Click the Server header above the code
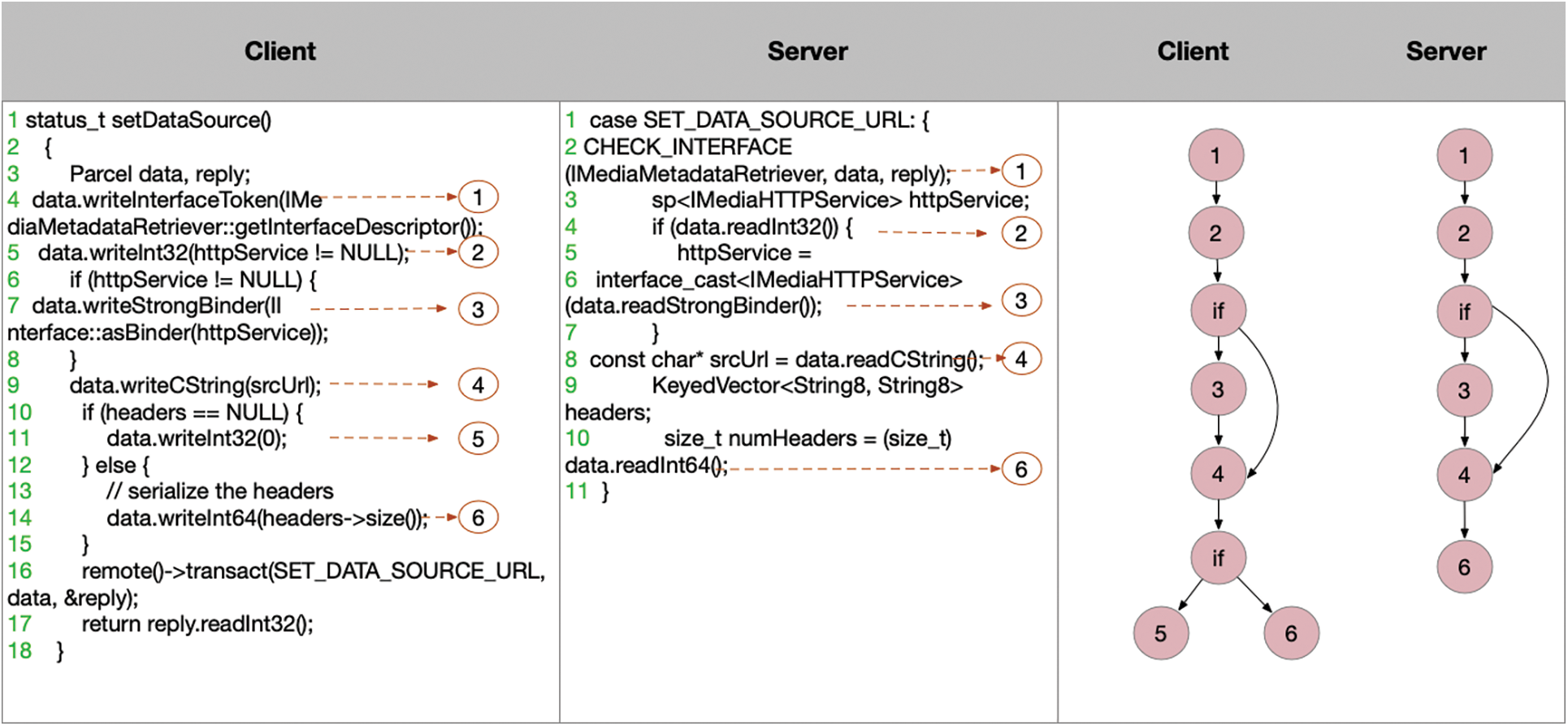 tap(808, 51)
